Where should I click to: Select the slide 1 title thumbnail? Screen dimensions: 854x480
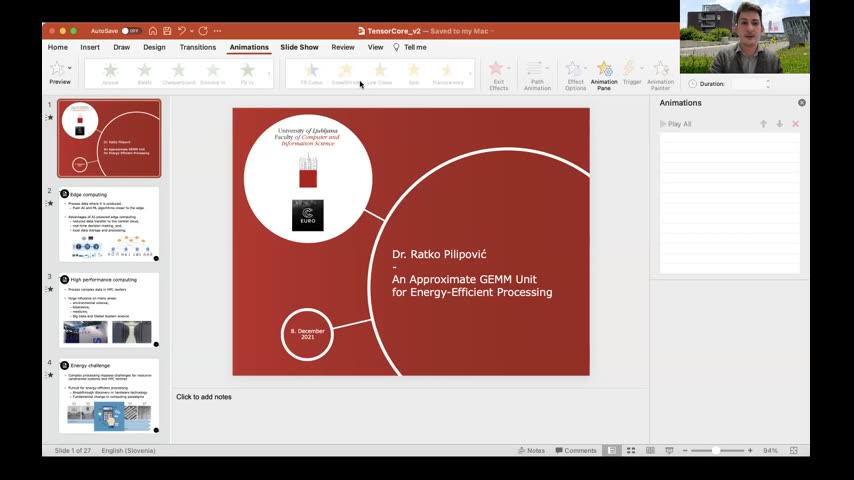pos(109,138)
